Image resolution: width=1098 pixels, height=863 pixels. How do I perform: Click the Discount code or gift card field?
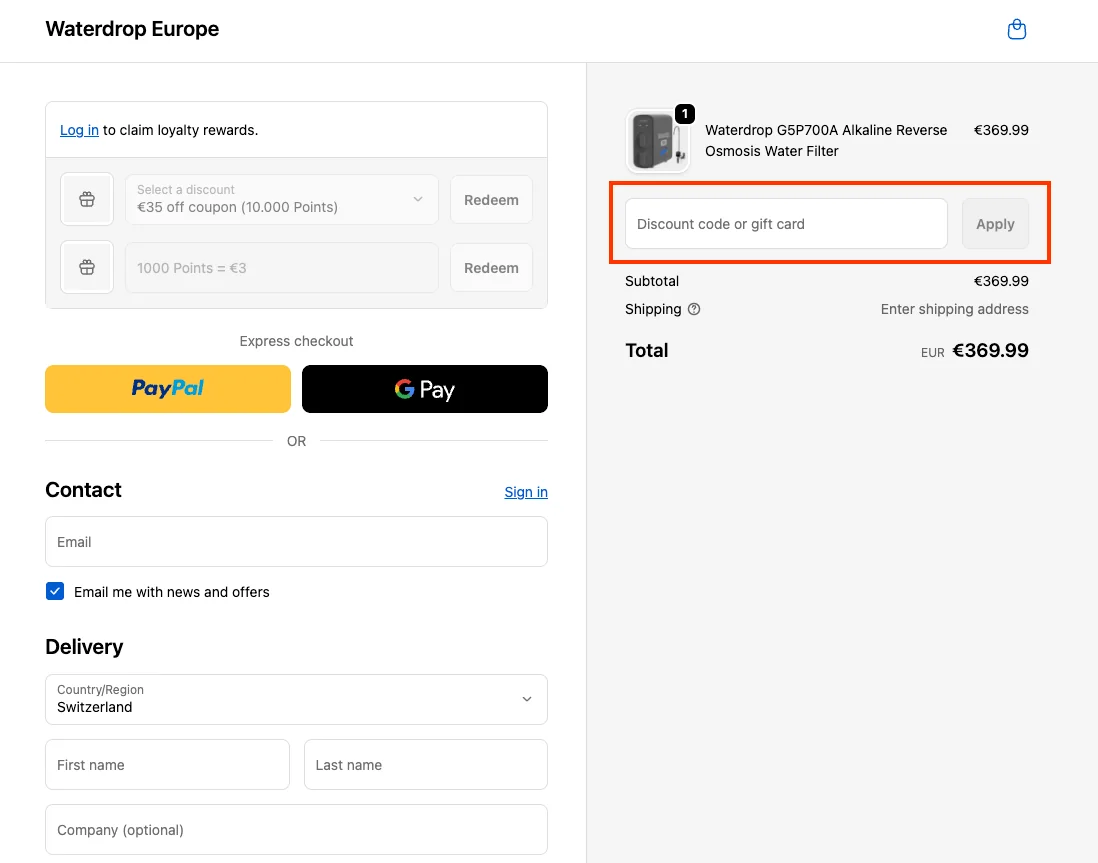pos(786,223)
